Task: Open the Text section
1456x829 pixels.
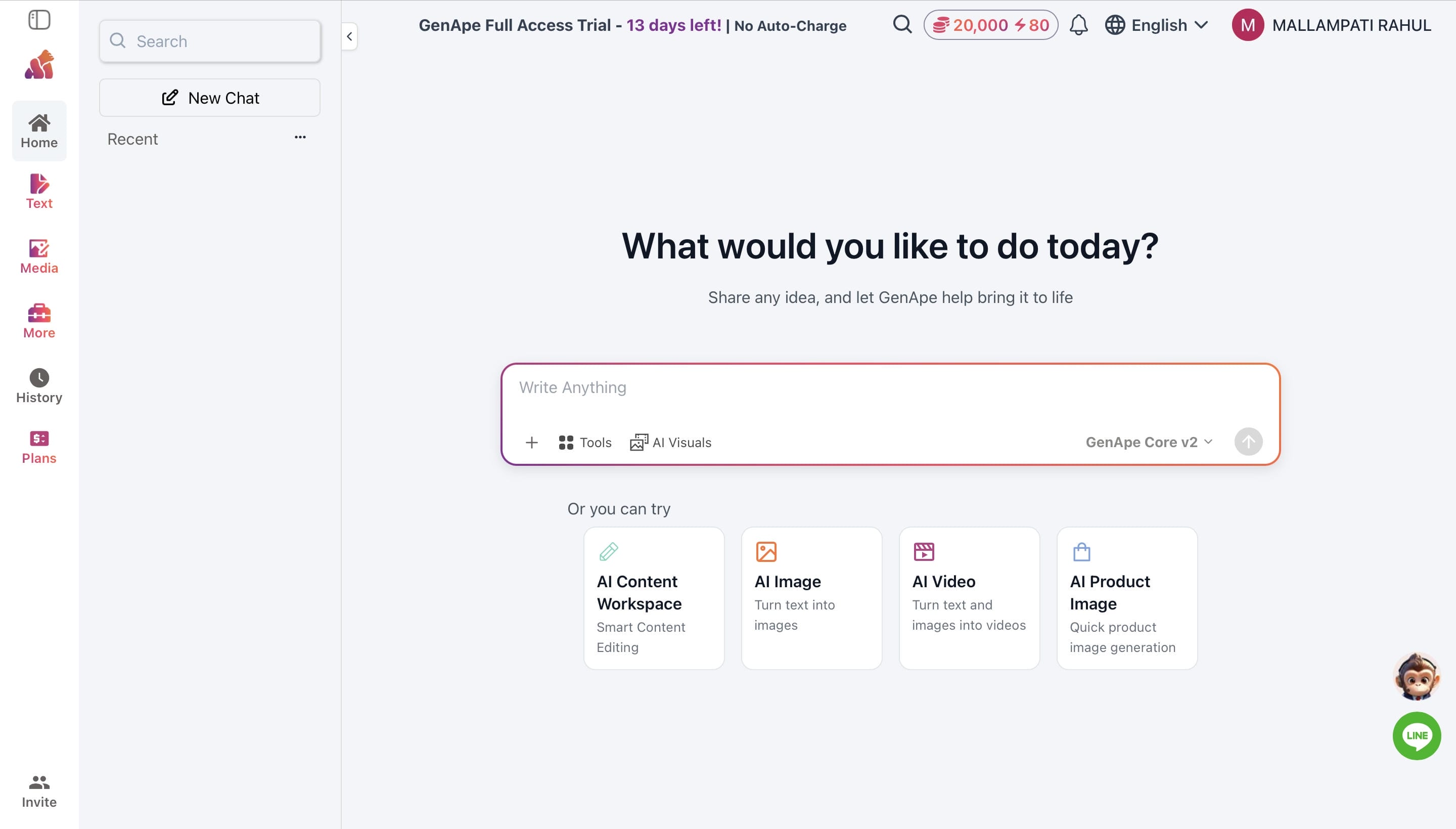Action: pyautogui.click(x=39, y=192)
